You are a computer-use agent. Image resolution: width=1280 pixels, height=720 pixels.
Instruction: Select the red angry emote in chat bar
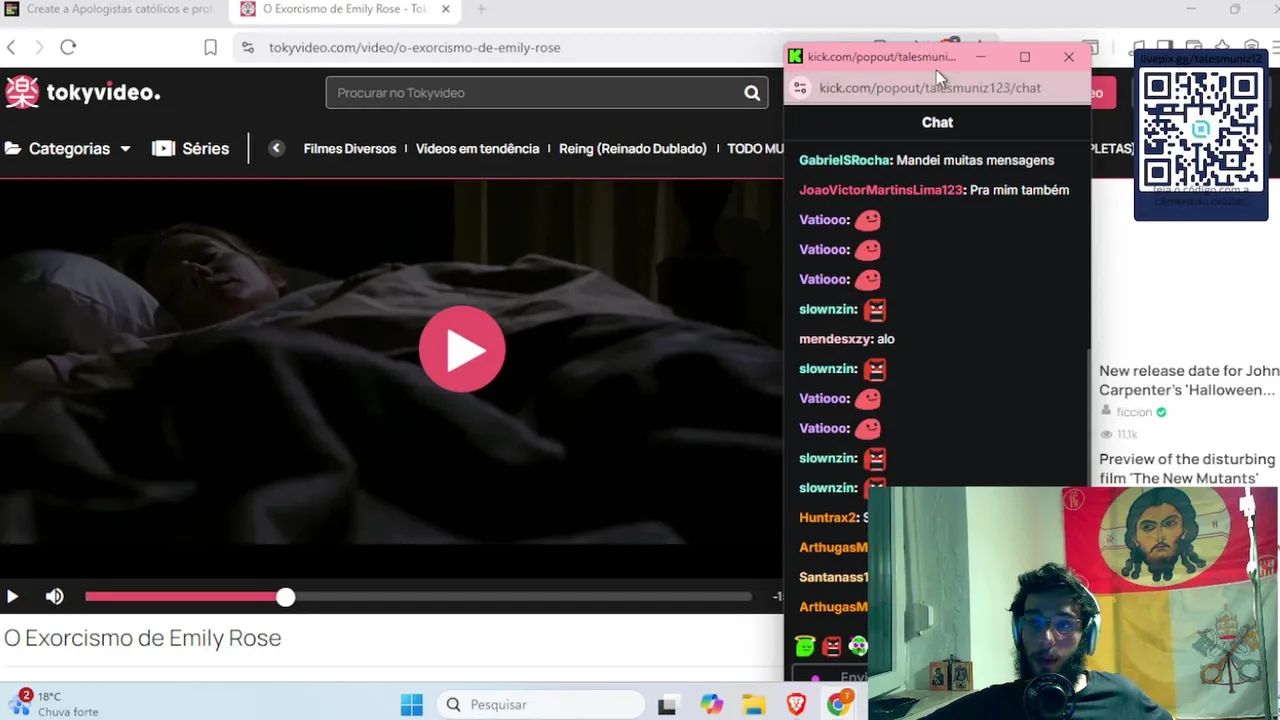click(x=831, y=647)
